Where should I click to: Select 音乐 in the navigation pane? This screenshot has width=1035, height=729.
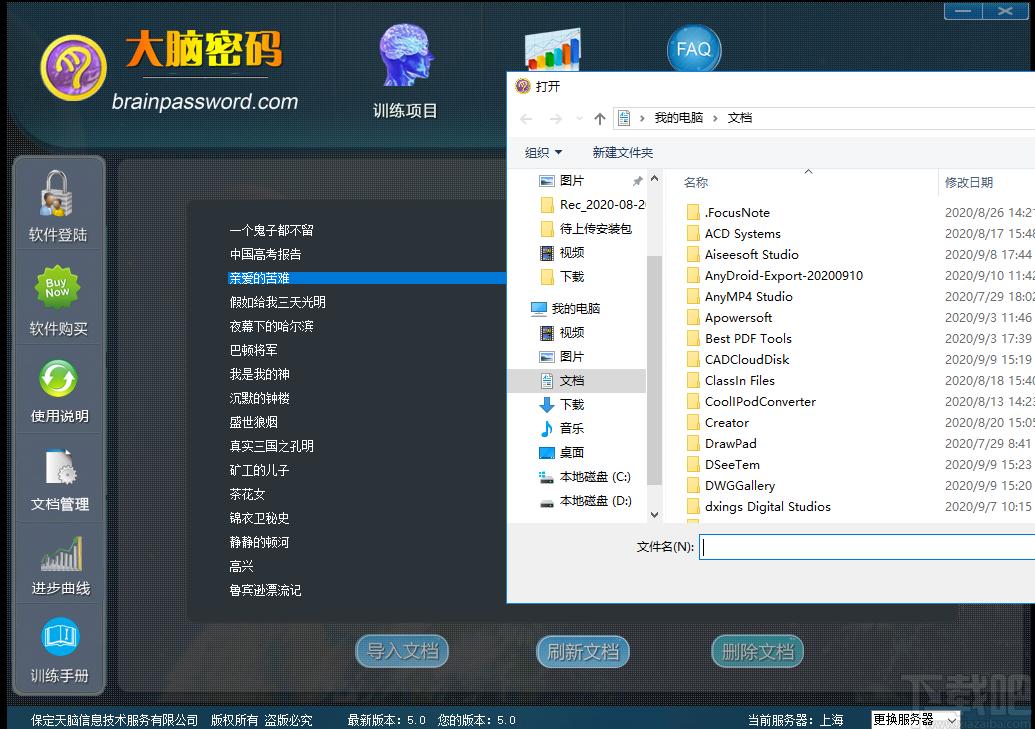pyautogui.click(x=572, y=429)
